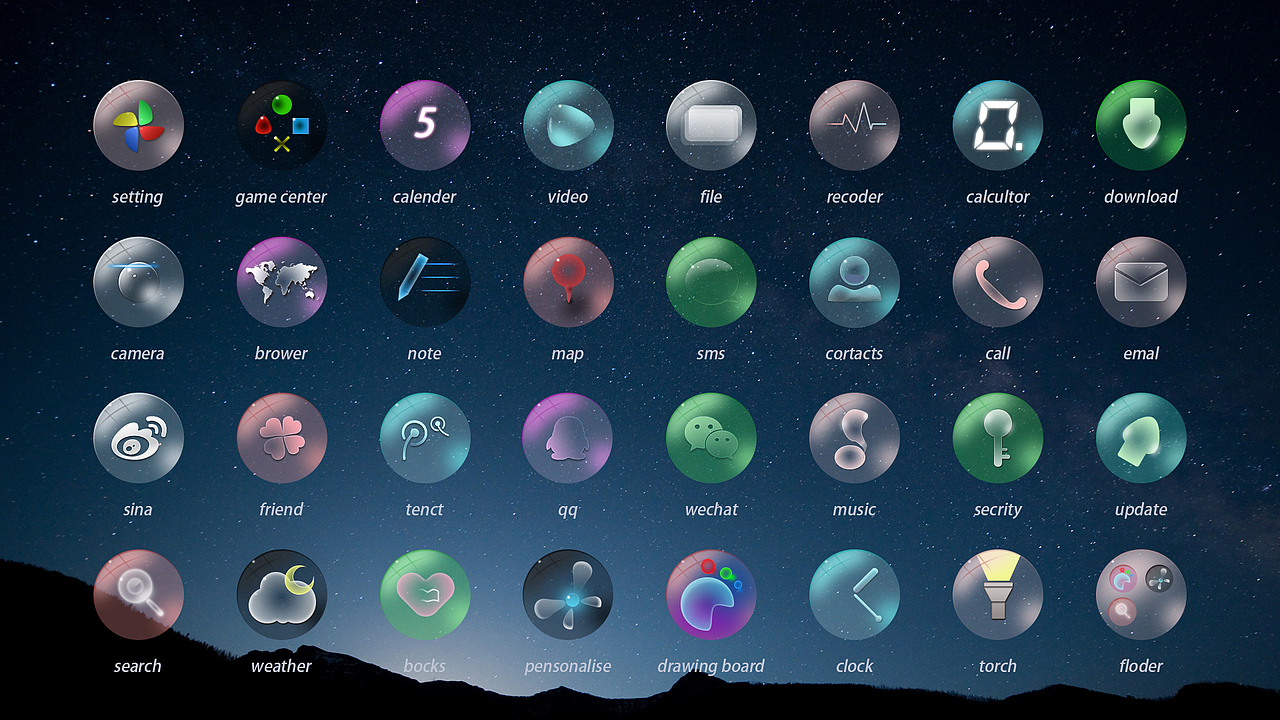Launch the drawing board palette icon

click(x=711, y=595)
